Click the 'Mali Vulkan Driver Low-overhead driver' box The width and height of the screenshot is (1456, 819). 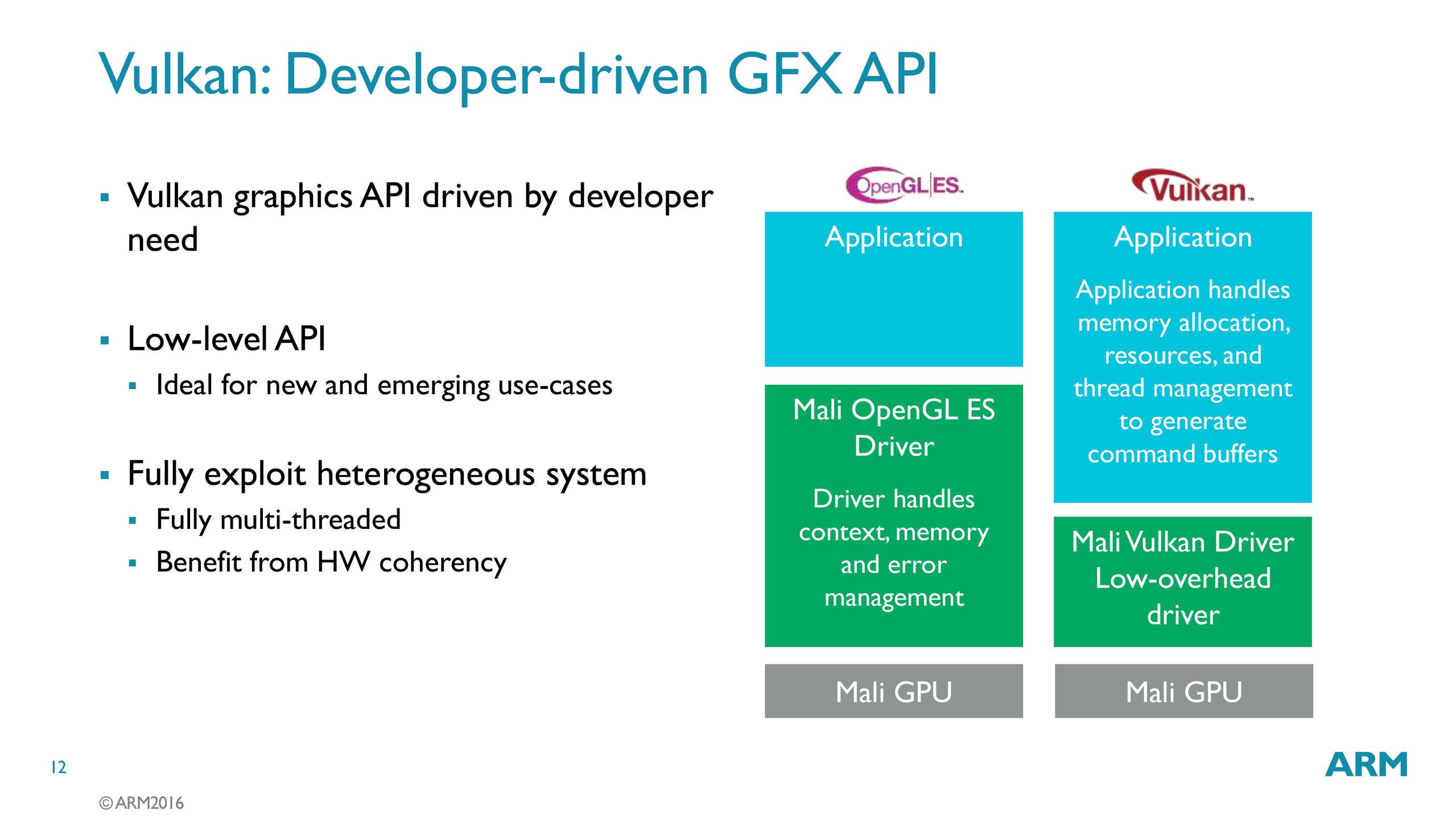click(1183, 581)
